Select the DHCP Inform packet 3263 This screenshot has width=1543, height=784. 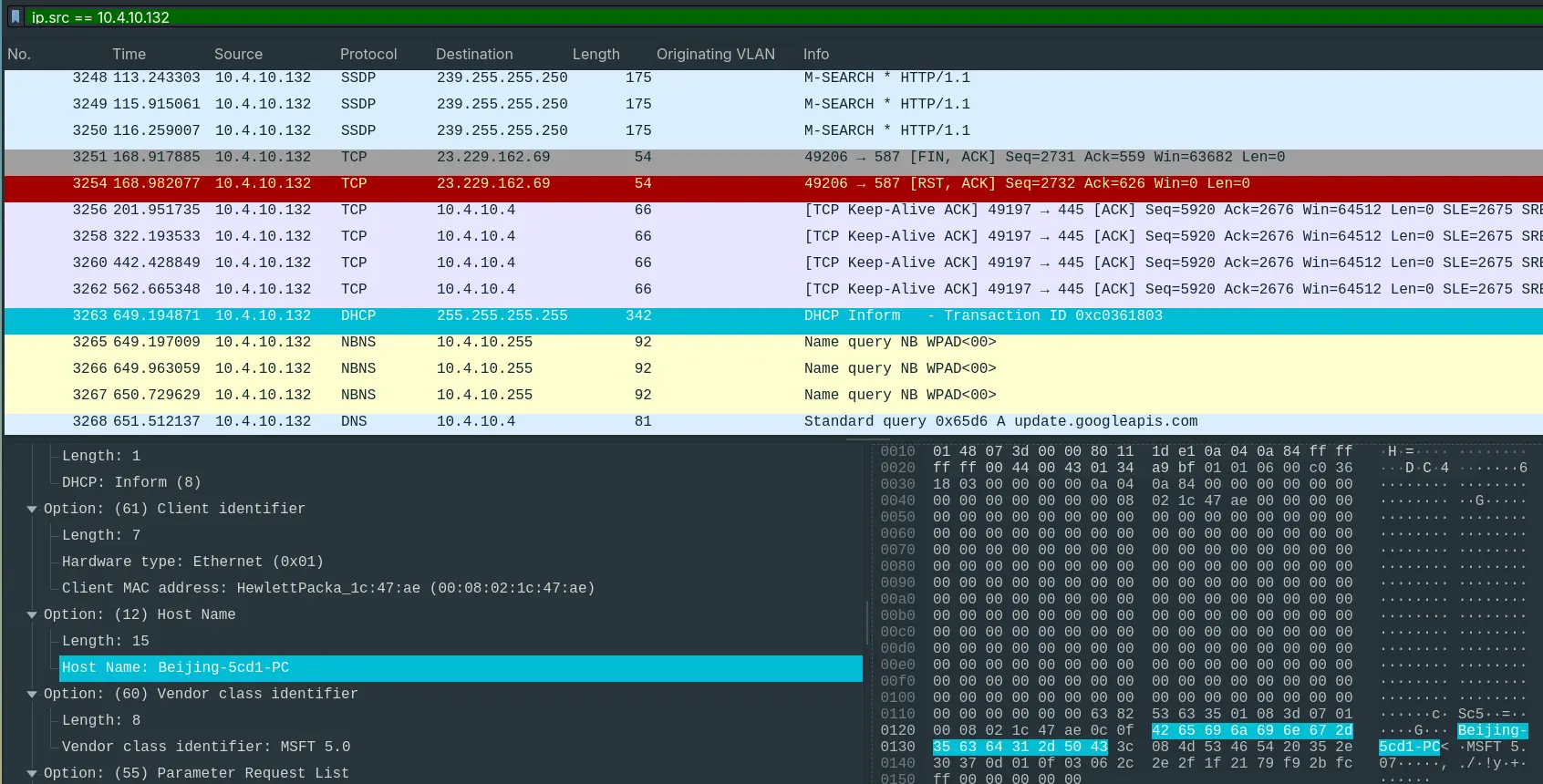coord(547,315)
